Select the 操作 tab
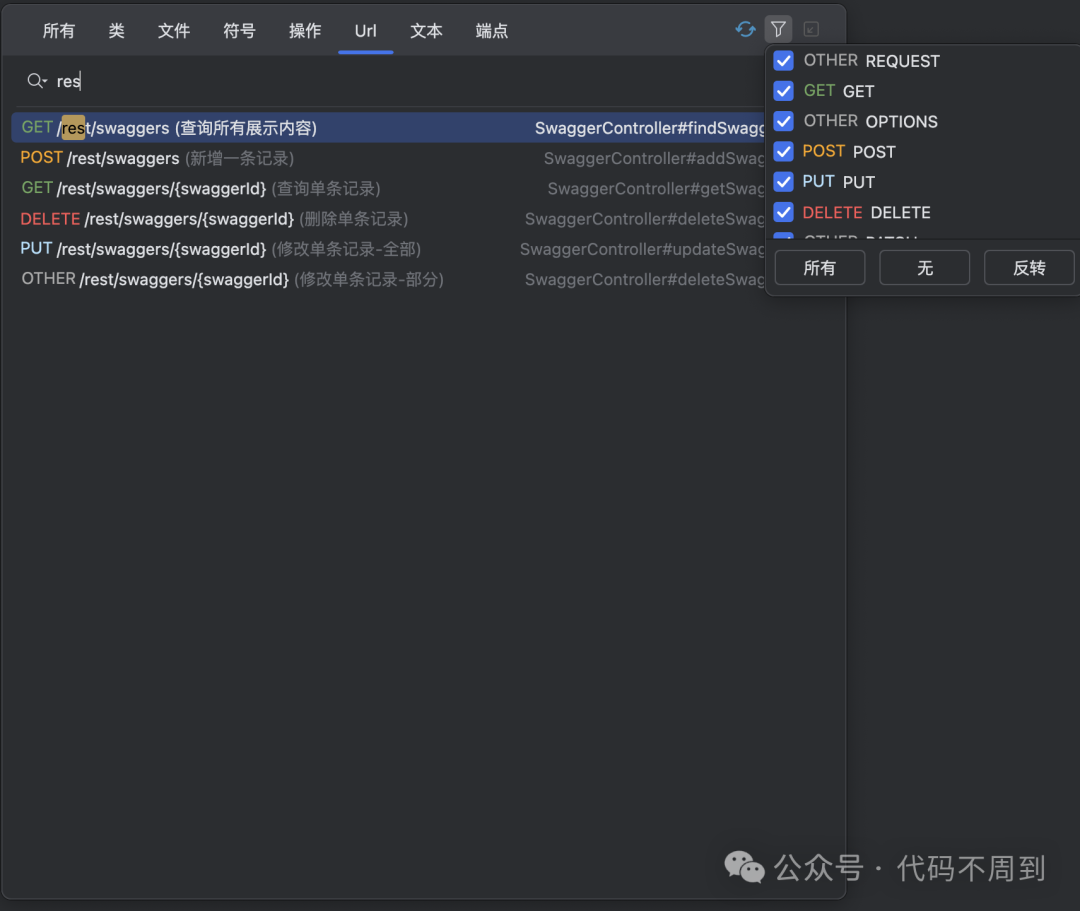This screenshot has height=911, width=1080. point(304,31)
